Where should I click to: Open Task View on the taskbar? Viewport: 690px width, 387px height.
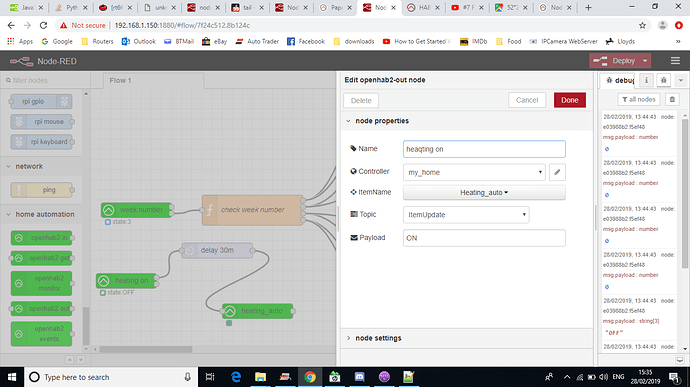click(x=210, y=377)
